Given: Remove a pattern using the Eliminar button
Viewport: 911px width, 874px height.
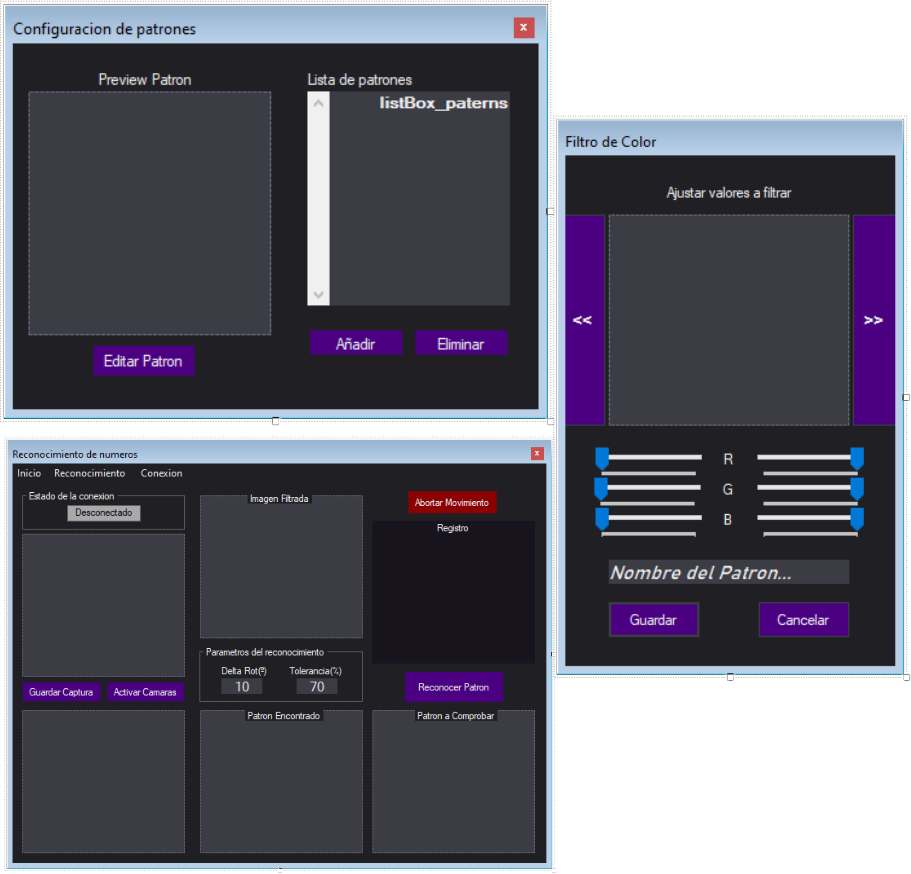Looking at the screenshot, I should (x=461, y=342).
